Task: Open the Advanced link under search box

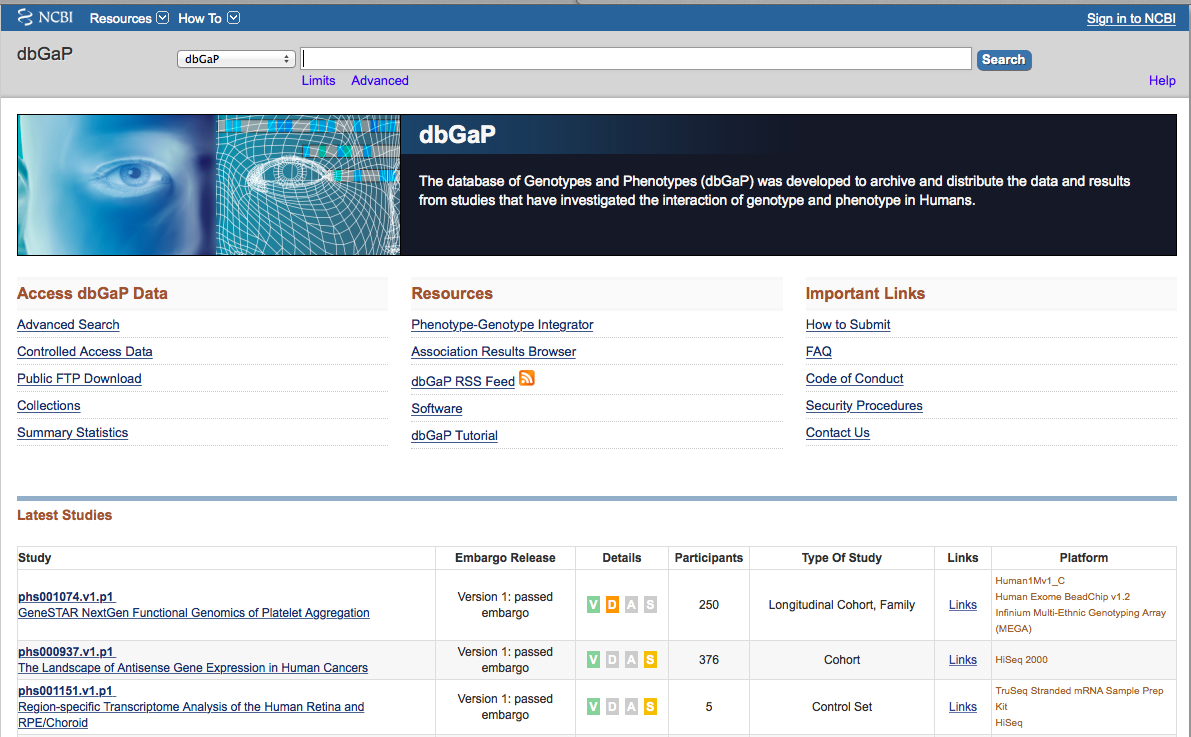Action: coord(380,81)
